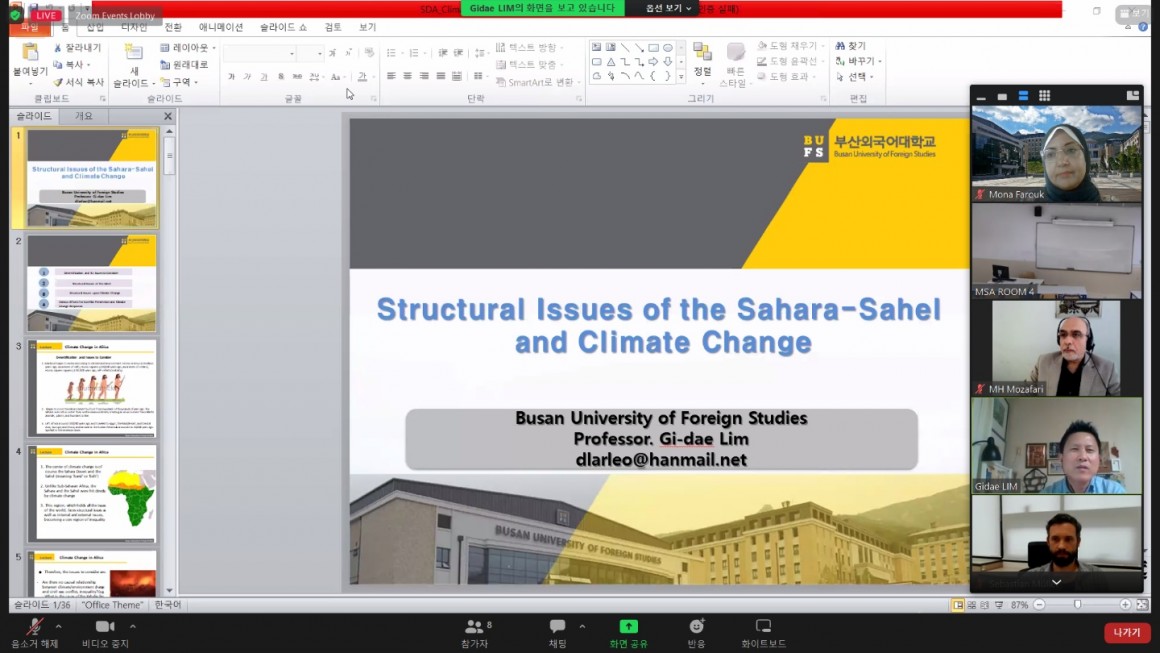Click the PowerPoint help question mark icon
Screen dimensions: 1160x653
1143,27
